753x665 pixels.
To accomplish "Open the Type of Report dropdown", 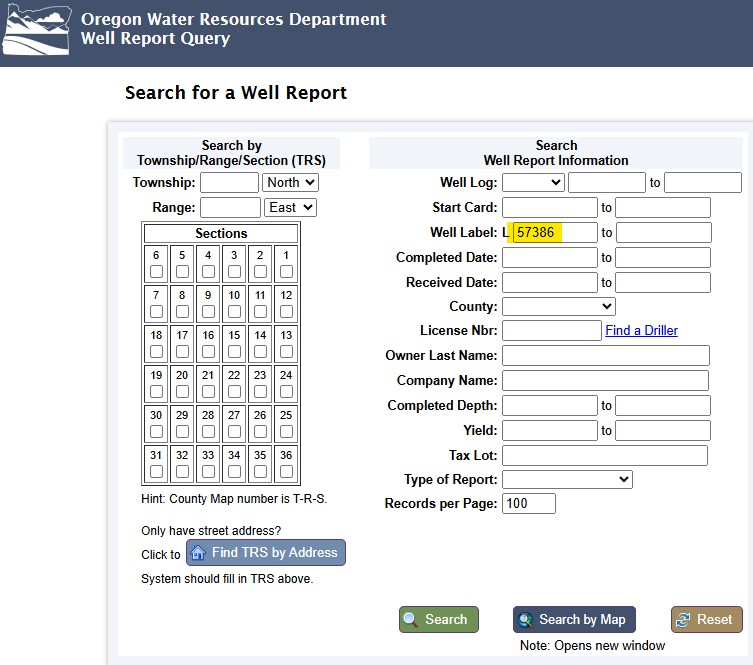I will pyautogui.click(x=567, y=479).
